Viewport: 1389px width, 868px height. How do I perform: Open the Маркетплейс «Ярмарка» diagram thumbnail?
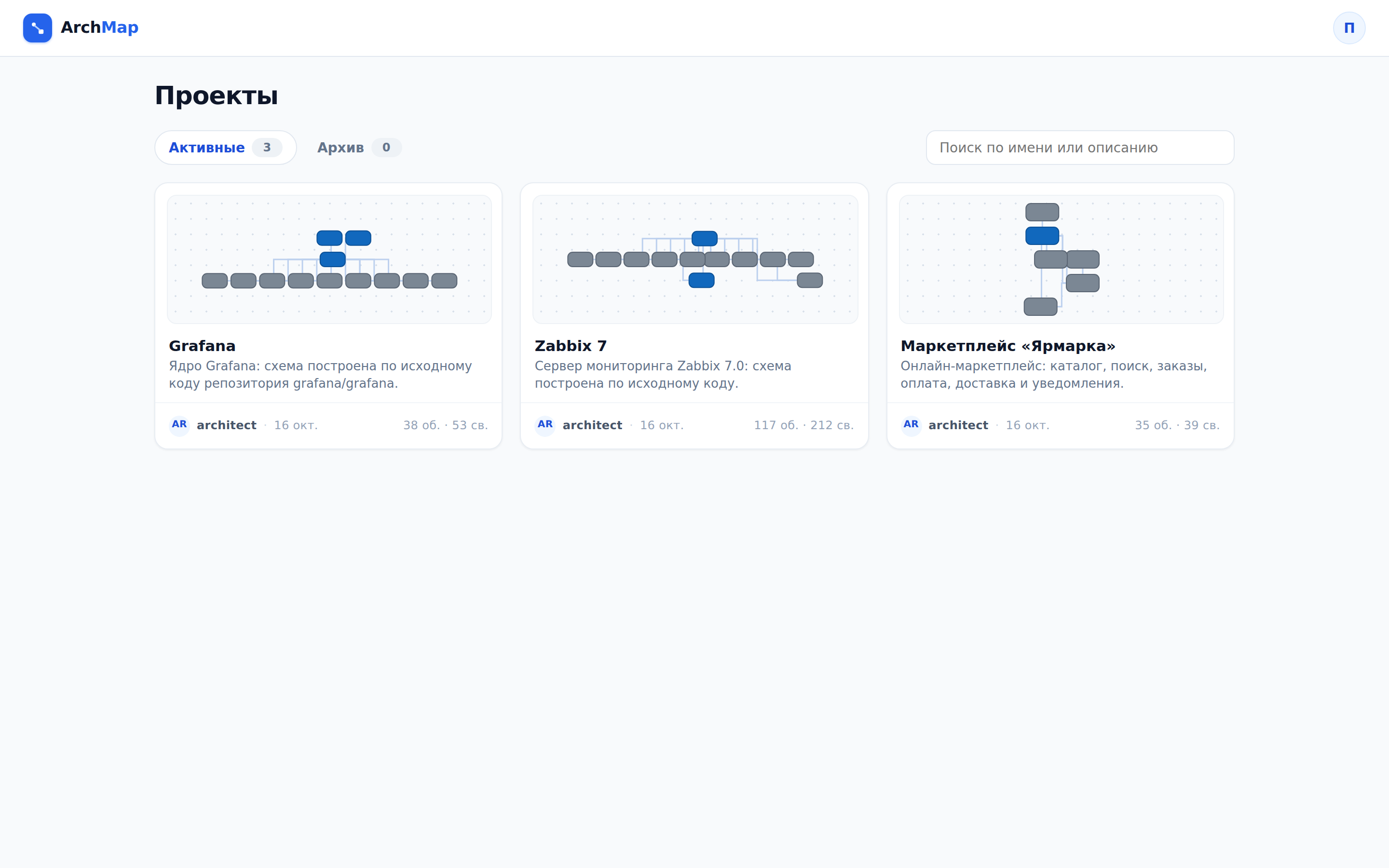pos(1061,259)
